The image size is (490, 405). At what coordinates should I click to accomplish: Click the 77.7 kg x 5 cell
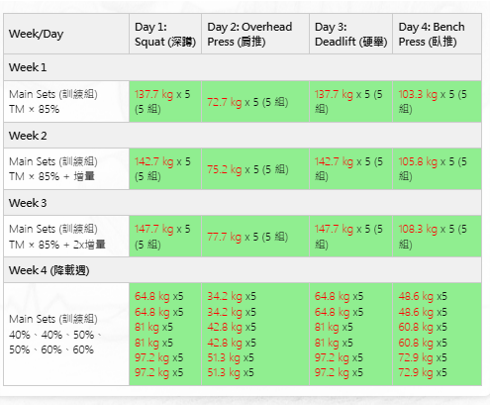pos(255,236)
